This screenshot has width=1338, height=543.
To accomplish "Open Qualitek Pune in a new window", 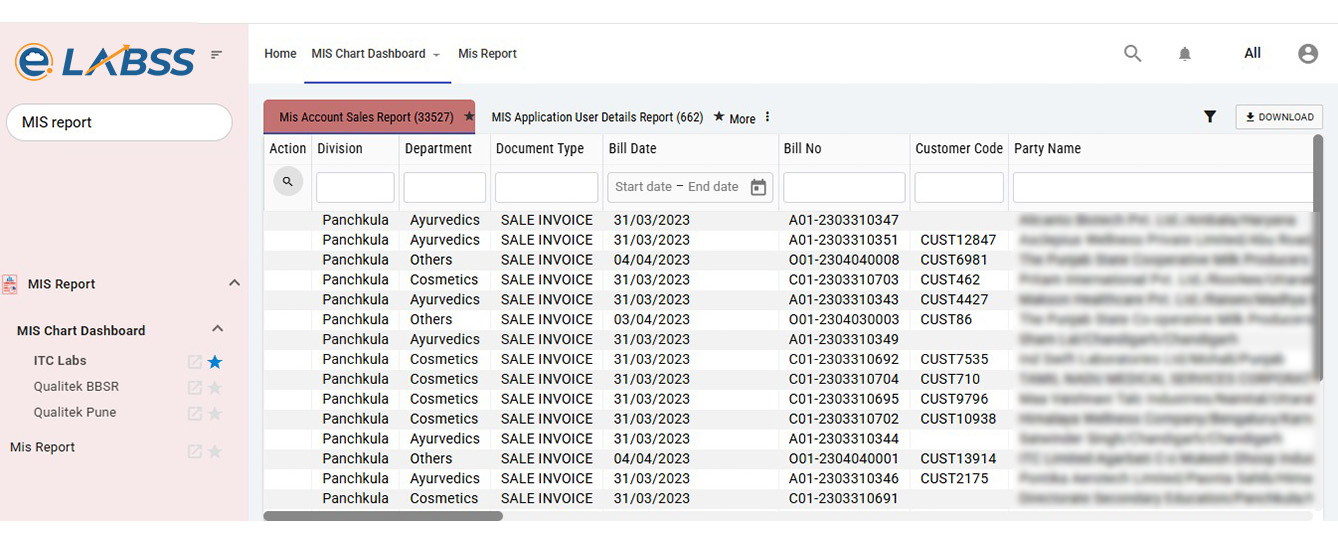I will (x=195, y=414).
